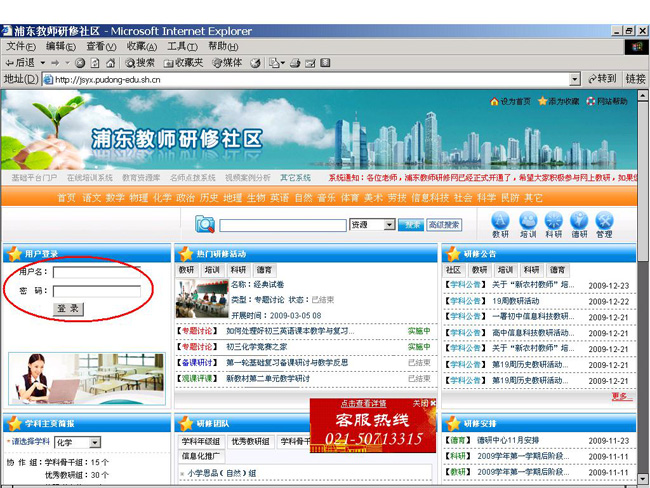Image resolution: width=650 pixels, height=488 pixels.
Task: Click 语文 in the orange subject bar
Action: [x=91, y=198]
